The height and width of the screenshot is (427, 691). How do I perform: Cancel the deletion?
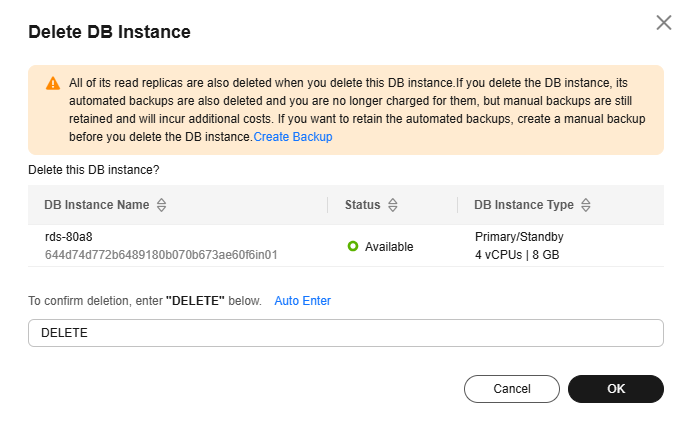(512, 389)
